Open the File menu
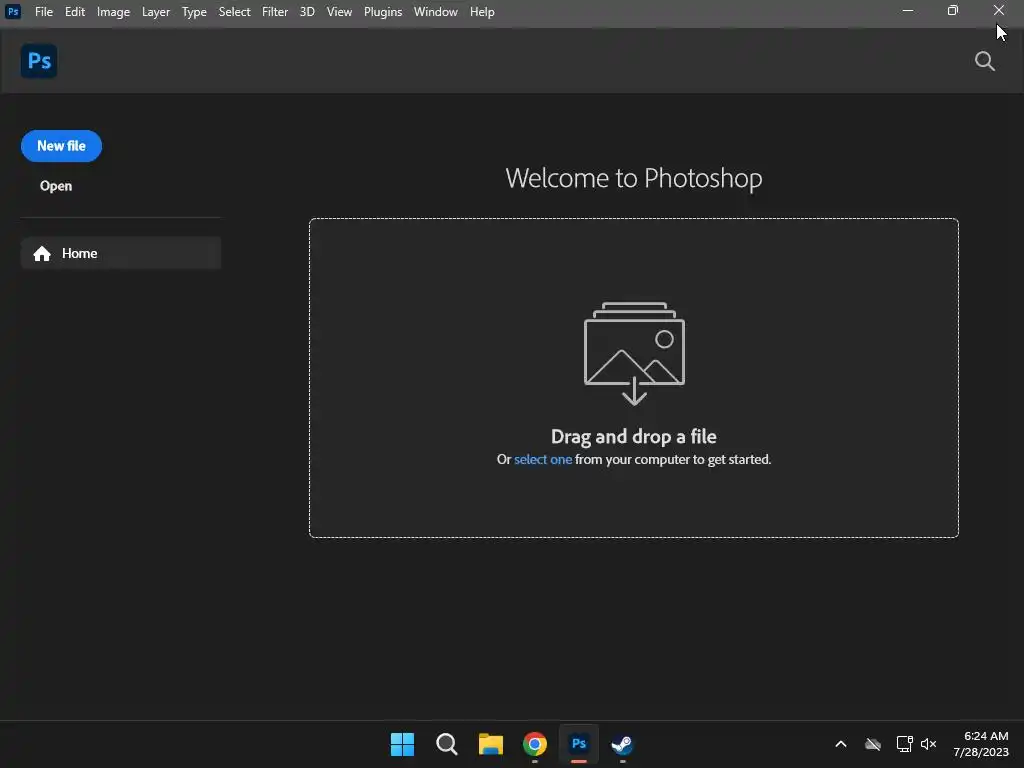 (x=44, y=12)
